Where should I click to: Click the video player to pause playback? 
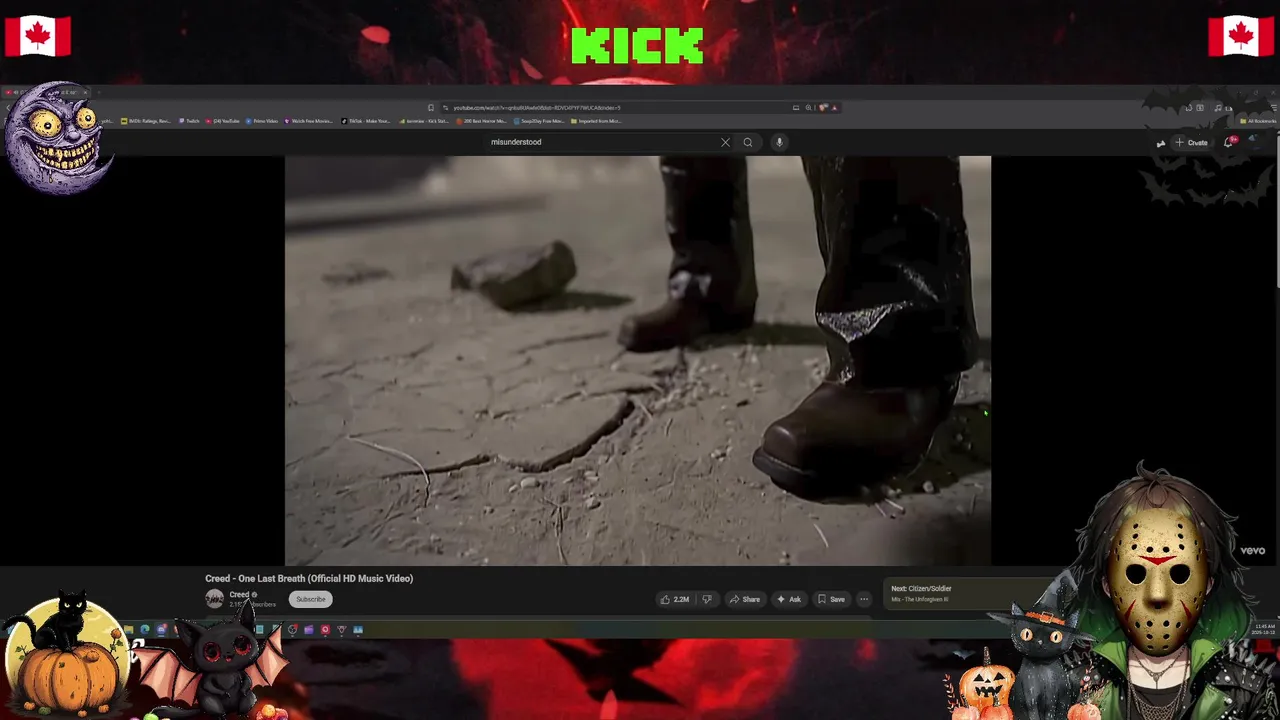[638, 360]
